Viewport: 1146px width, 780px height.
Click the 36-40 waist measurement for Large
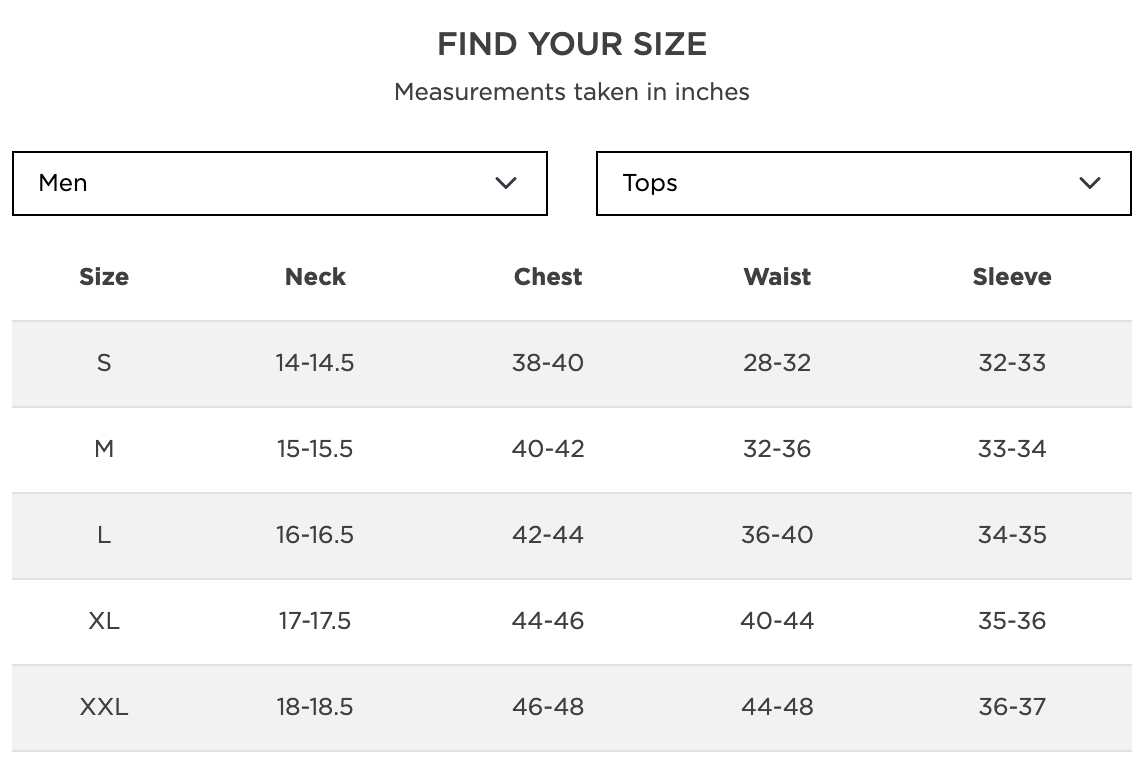click(777, 535)
